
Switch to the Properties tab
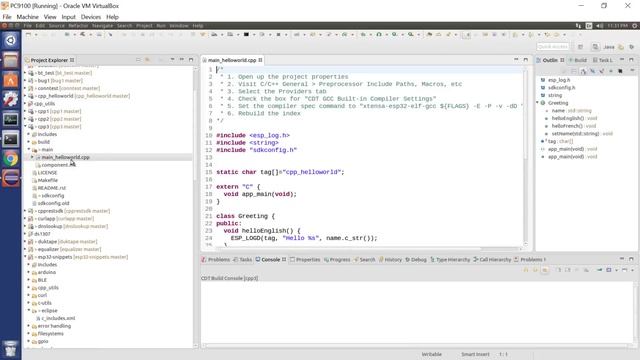pyautogui.click(x=305, y=260)
